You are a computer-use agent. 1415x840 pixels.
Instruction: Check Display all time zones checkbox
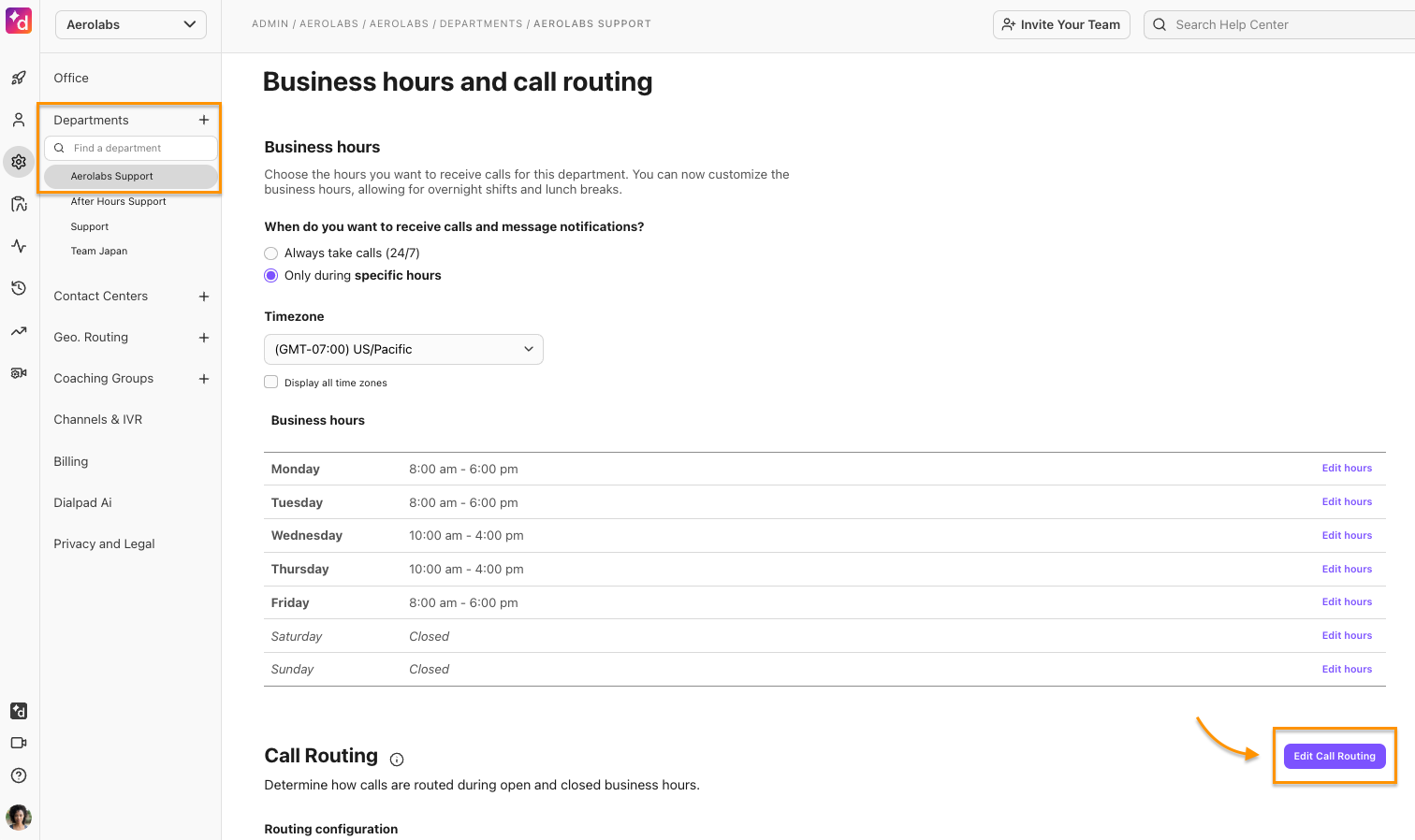click(271, 382)
